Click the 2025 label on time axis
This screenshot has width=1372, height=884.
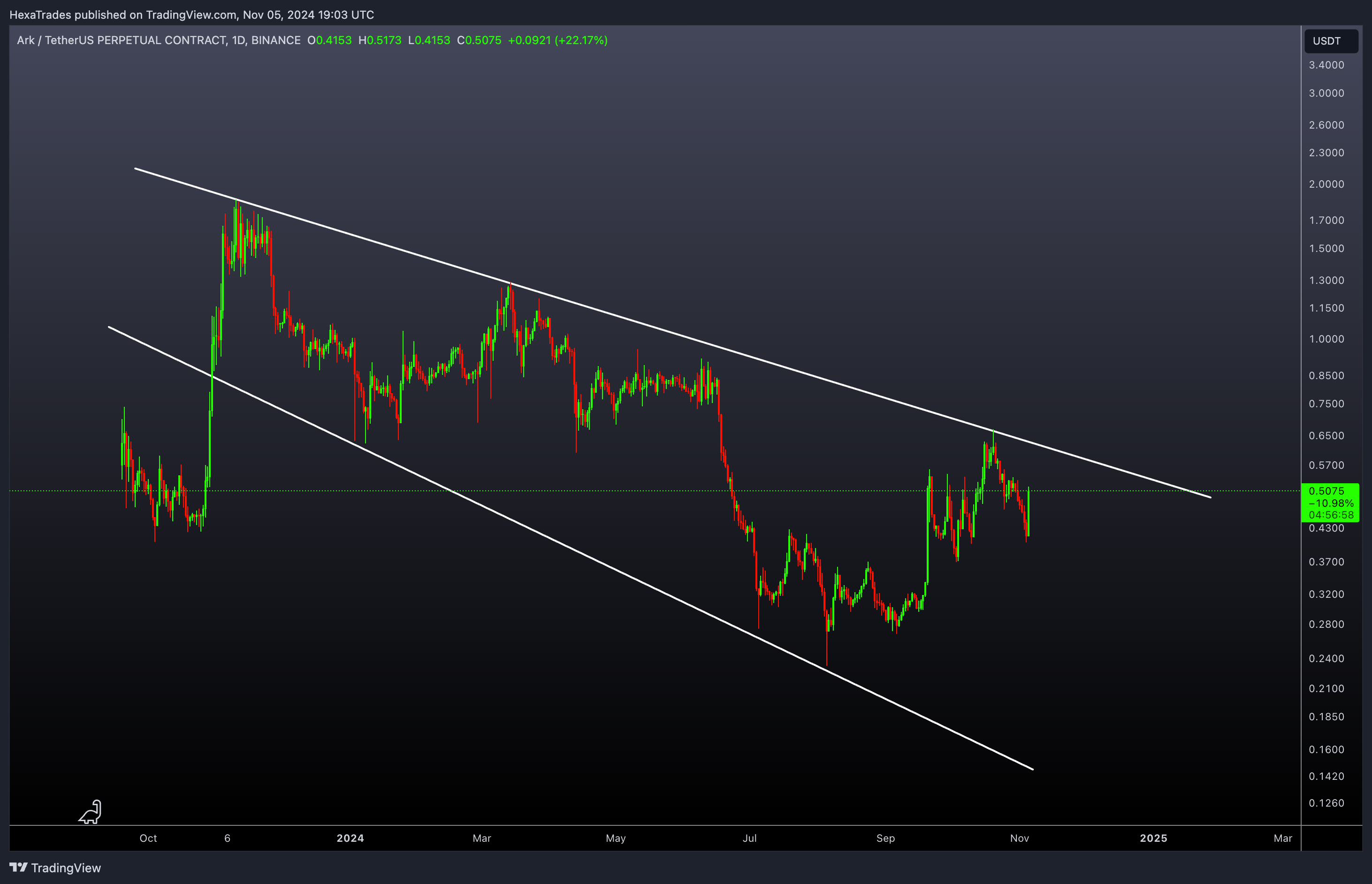click(1153, 838)
